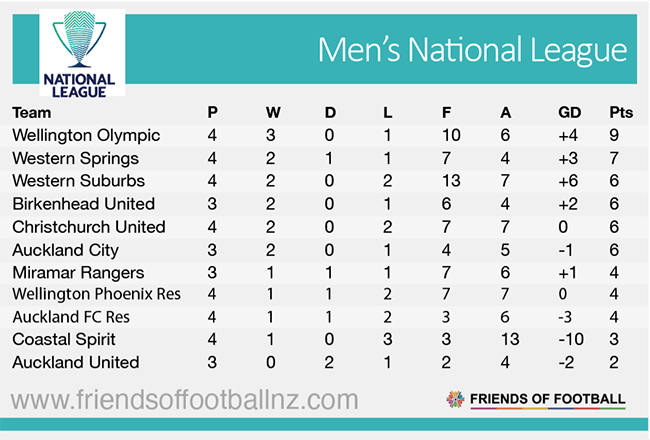
Task: Click Birkenhead United team name
Action: pos(84,204)
